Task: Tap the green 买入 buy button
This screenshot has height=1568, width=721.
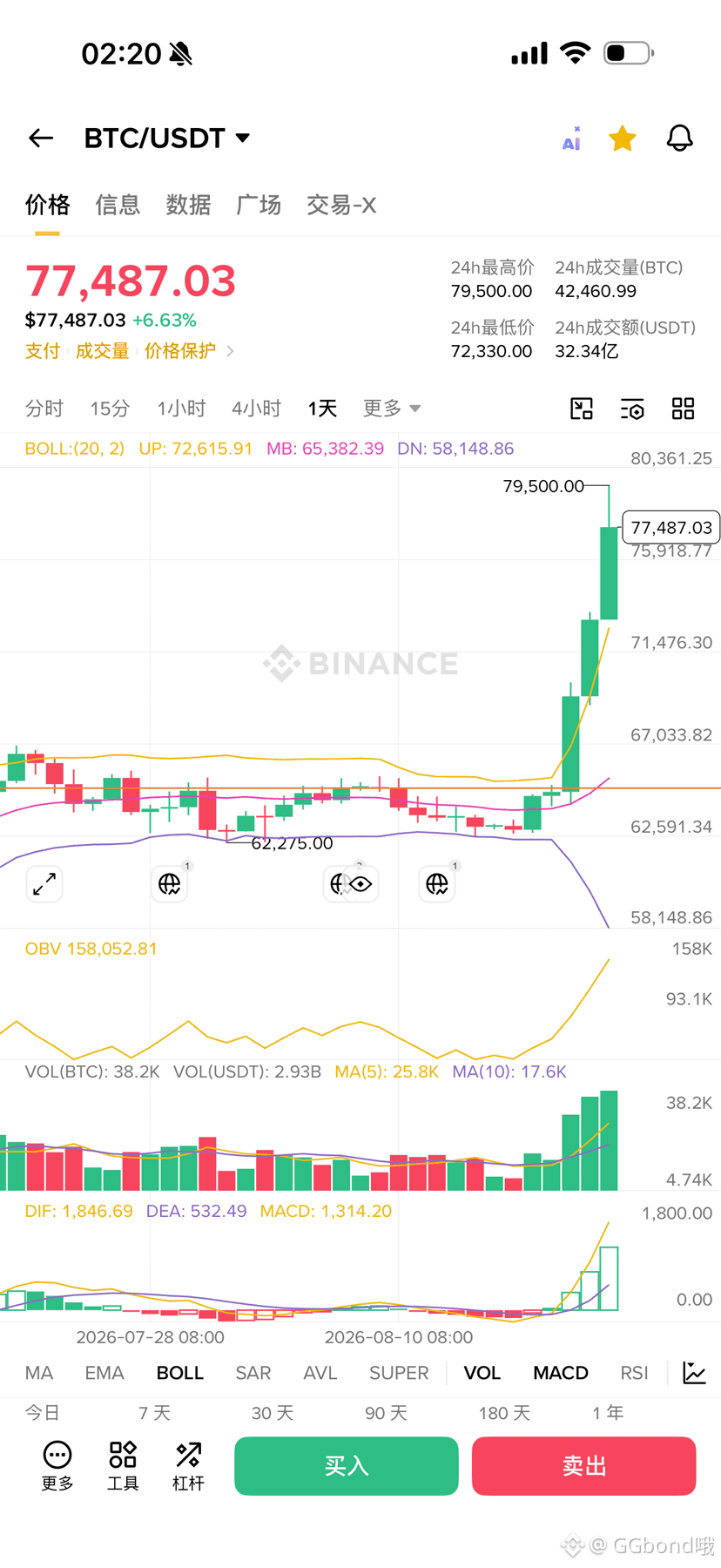Action: tap(347, 1466)
